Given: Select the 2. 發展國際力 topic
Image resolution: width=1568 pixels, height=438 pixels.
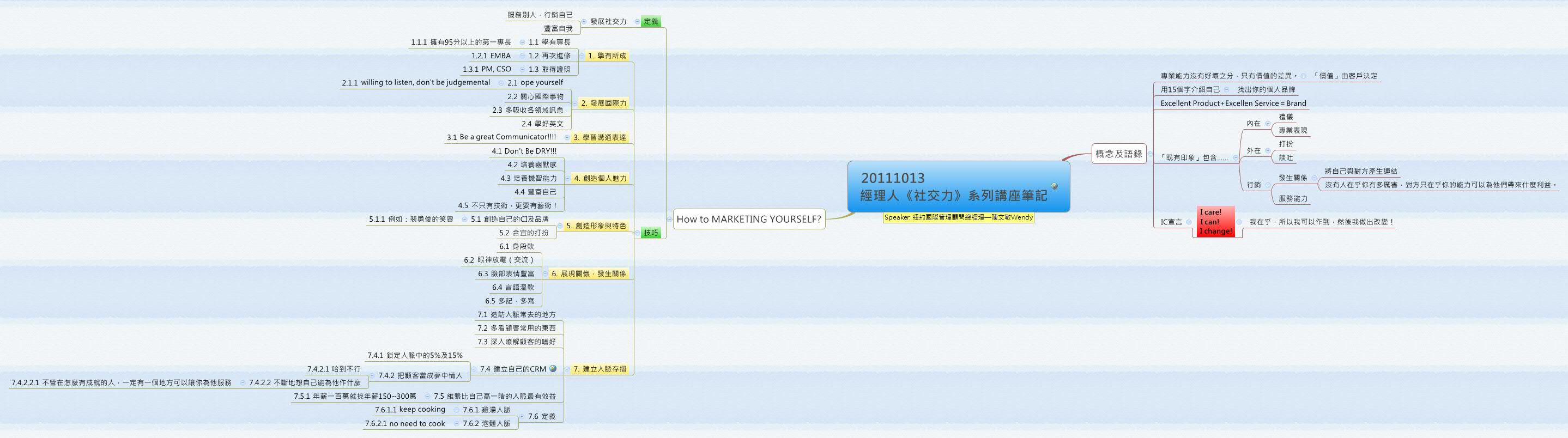Looking at the screenshot, I should 603,104.
